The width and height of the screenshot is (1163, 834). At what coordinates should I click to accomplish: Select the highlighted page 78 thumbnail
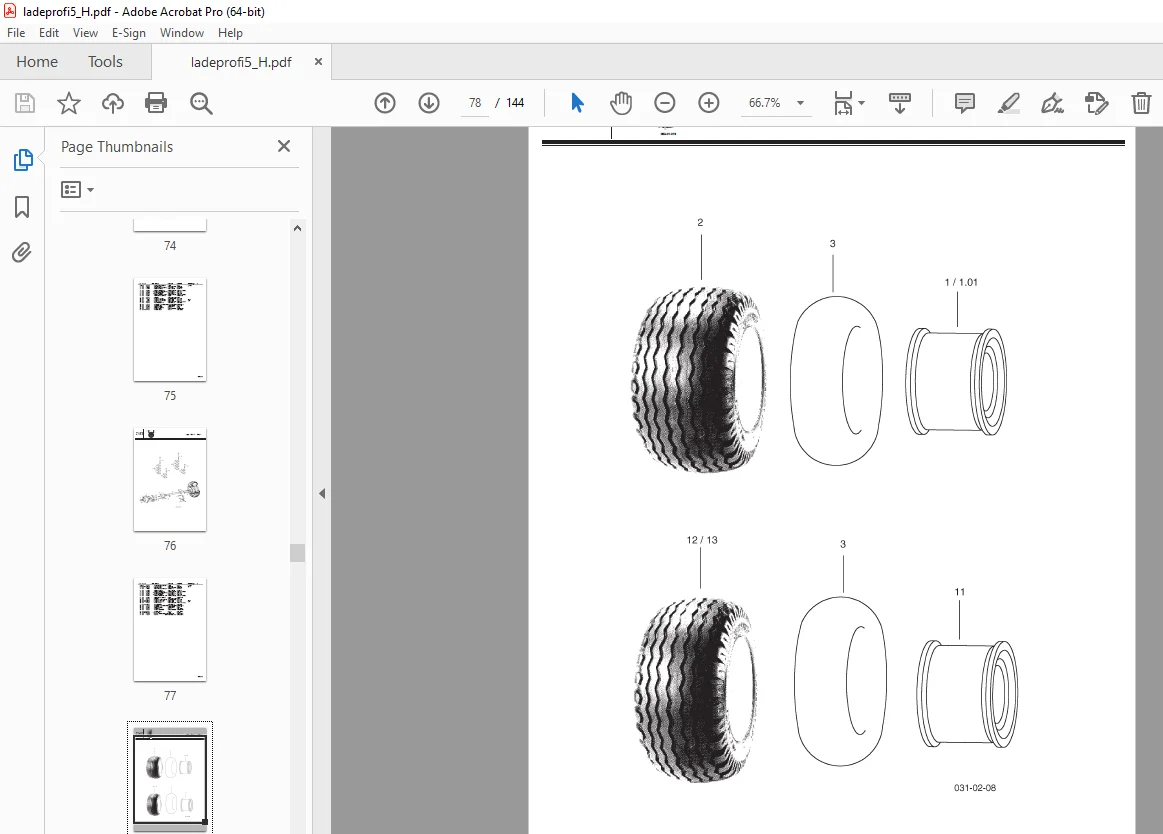[x=170, y=776]
